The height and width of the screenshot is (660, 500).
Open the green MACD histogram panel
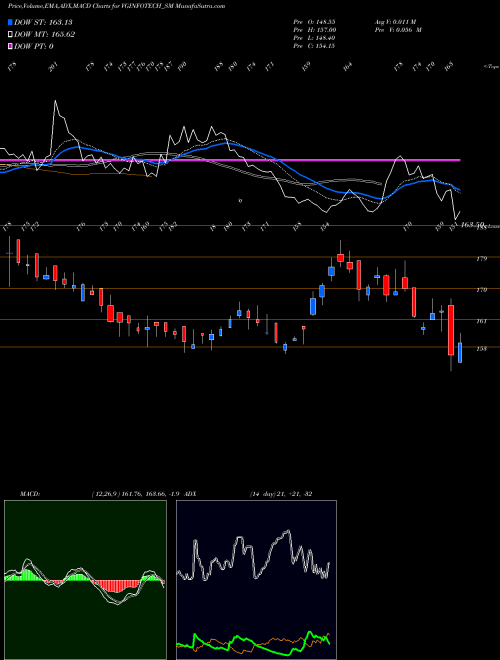click(85, 580)
